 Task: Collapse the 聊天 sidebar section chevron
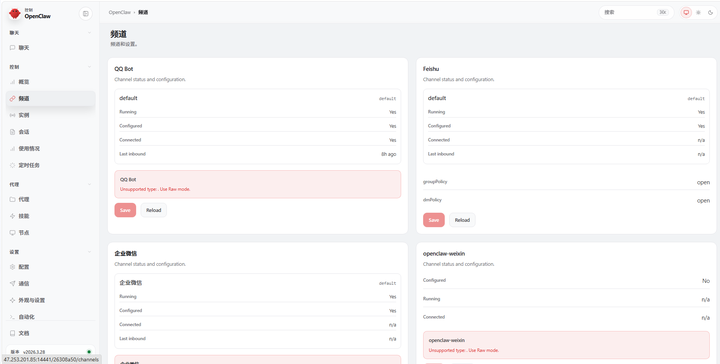click(89, 33)
